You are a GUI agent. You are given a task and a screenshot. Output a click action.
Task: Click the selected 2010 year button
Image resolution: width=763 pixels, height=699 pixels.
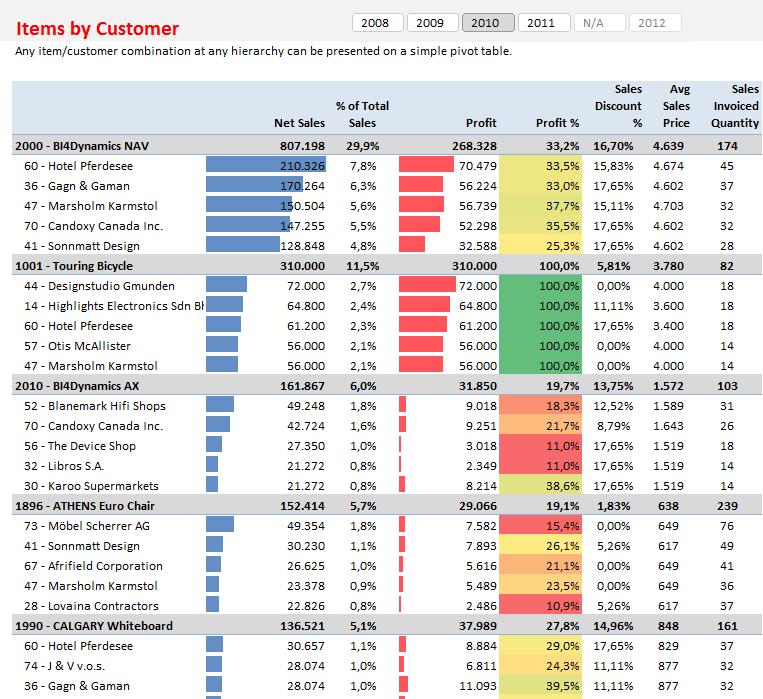[x=488, y=23]
